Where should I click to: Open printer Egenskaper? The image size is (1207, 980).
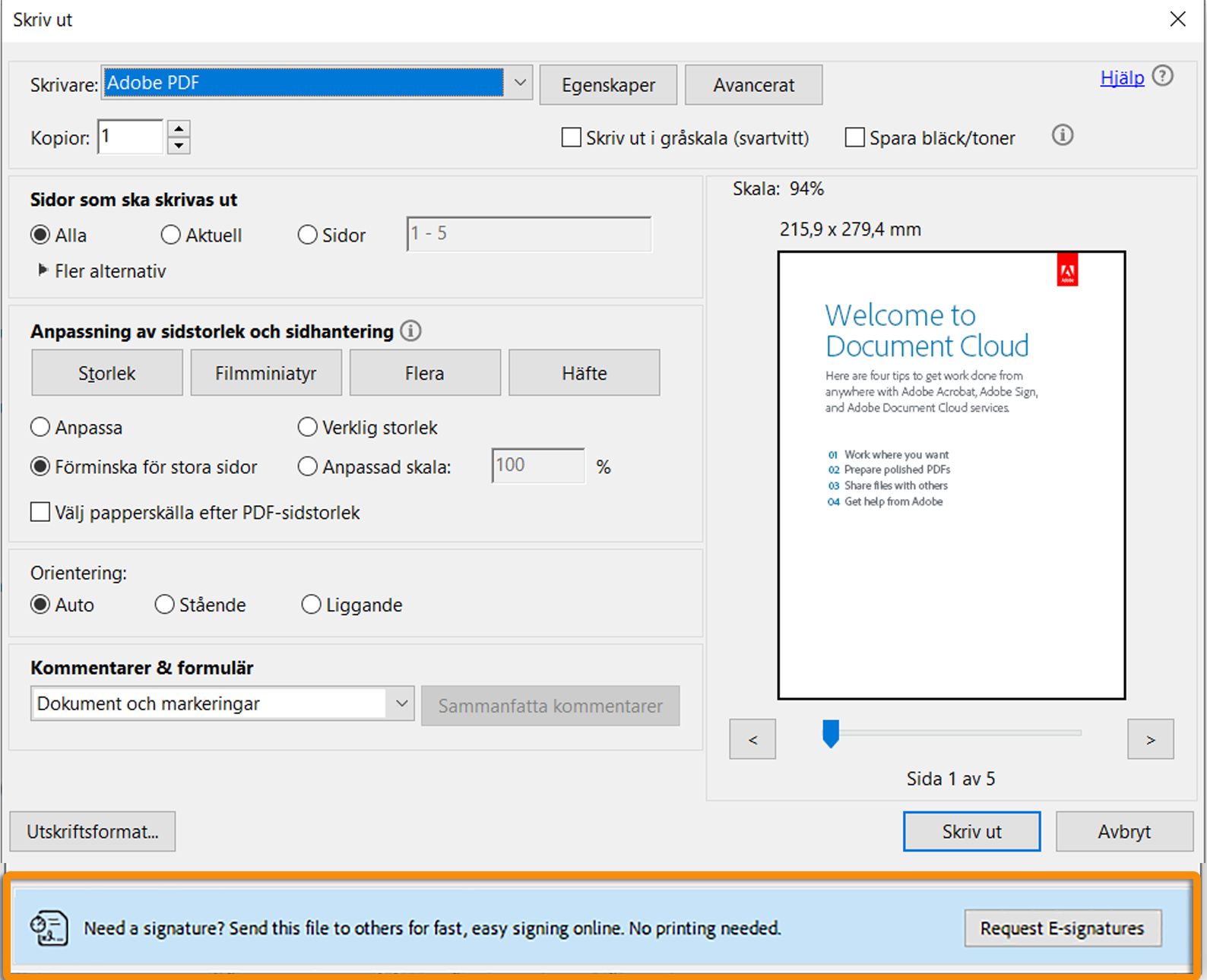coord(608,85)
